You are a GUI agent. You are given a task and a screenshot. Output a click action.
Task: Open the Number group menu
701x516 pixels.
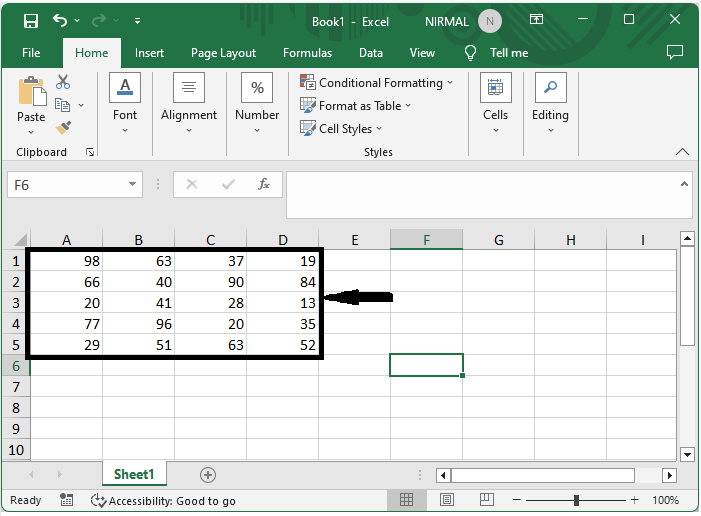pyautogui.click(x=257, y=104)
